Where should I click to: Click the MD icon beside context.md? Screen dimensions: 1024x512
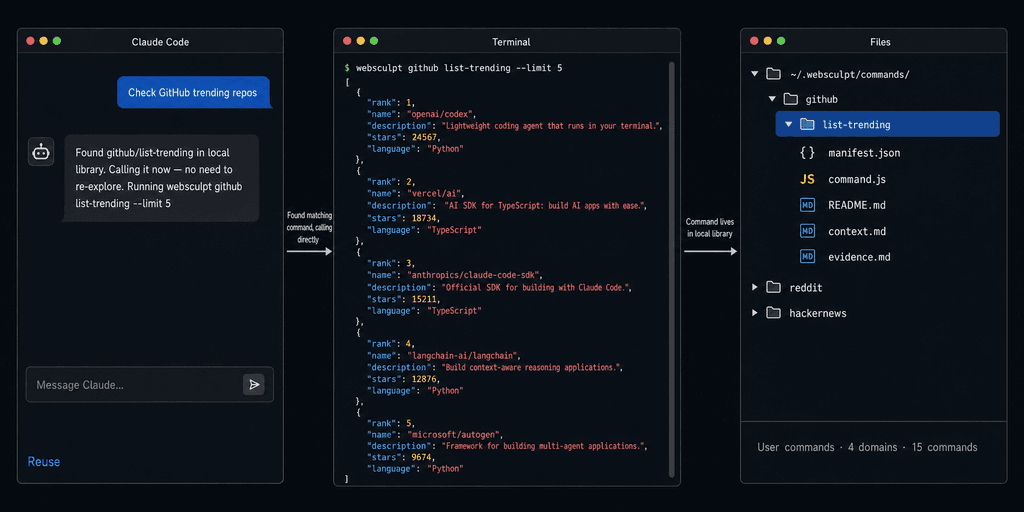click(807, 231)
